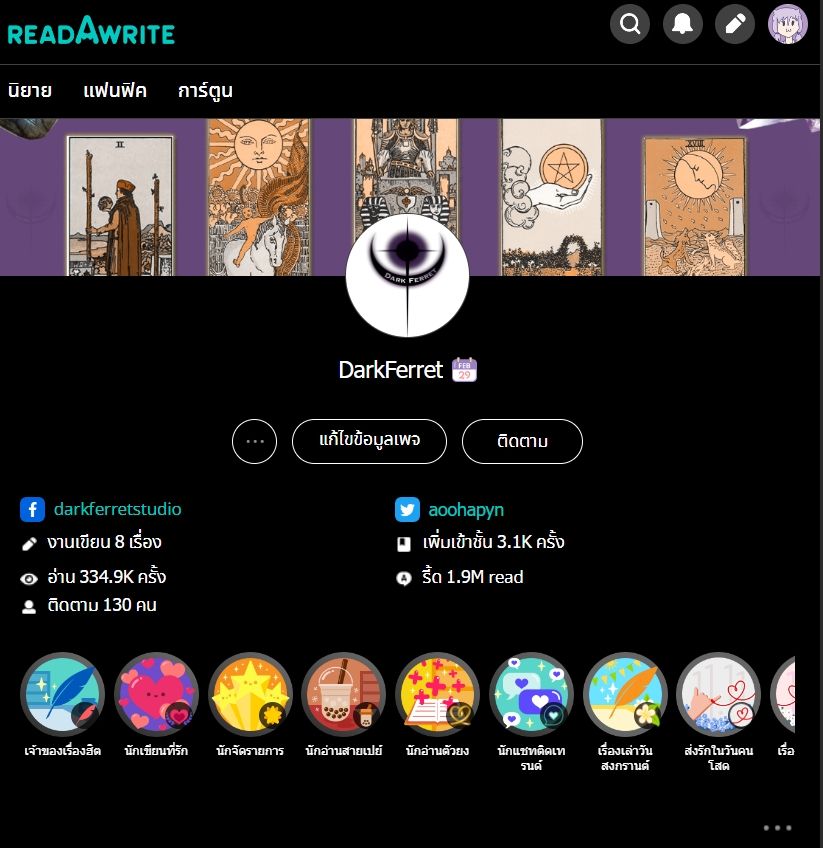Expand more via bottom-right three dots

777,827
